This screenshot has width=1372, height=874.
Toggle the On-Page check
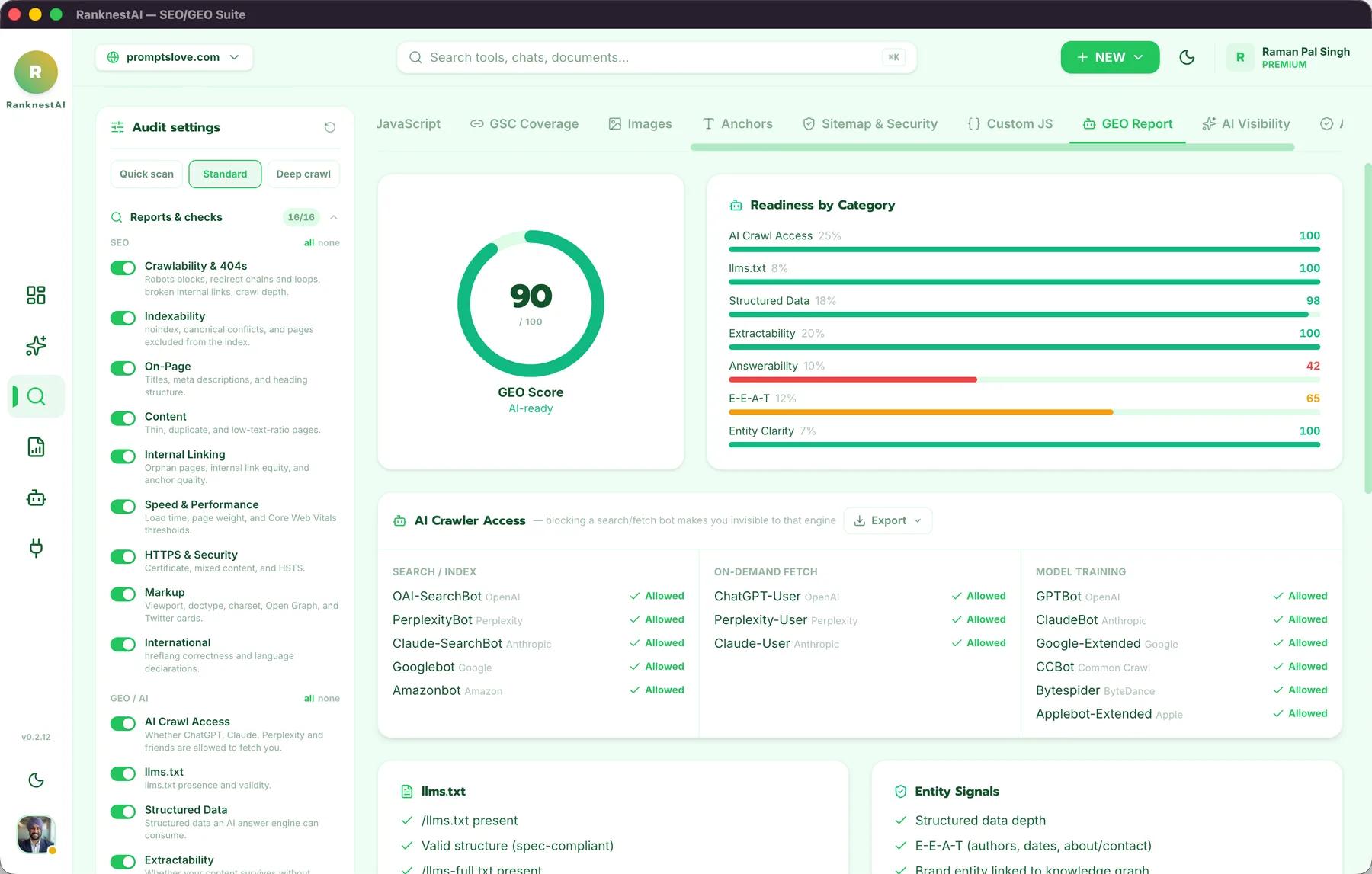123,368
